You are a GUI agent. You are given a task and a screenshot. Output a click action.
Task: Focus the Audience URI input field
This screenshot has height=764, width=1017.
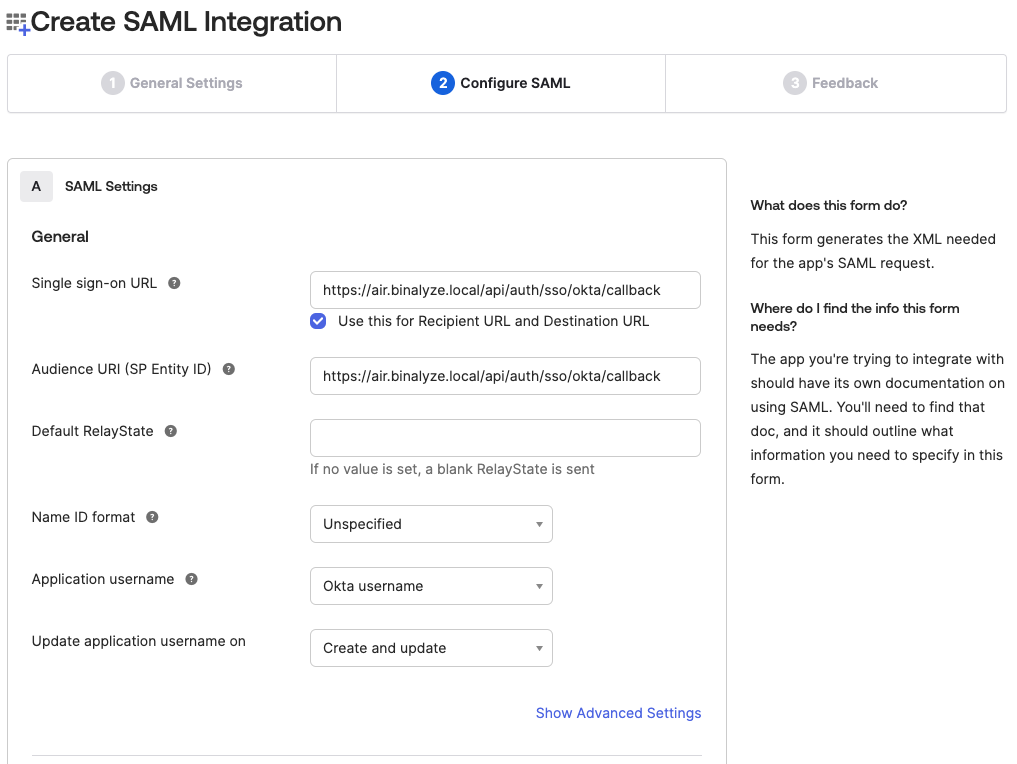(x=505, y=376)
